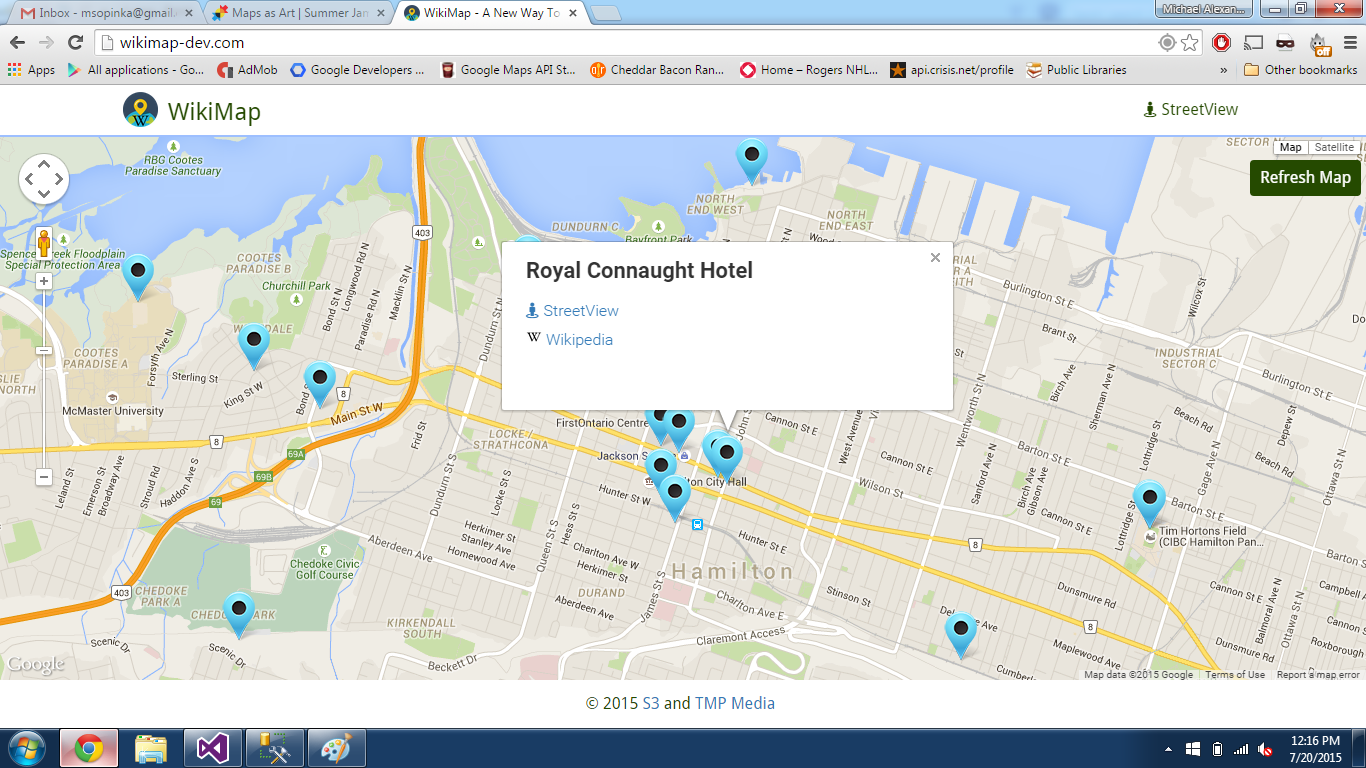Select the marker at Tim Hortons Field
The height and width of the screenshot is (768, 1366).
[1150, 503]
